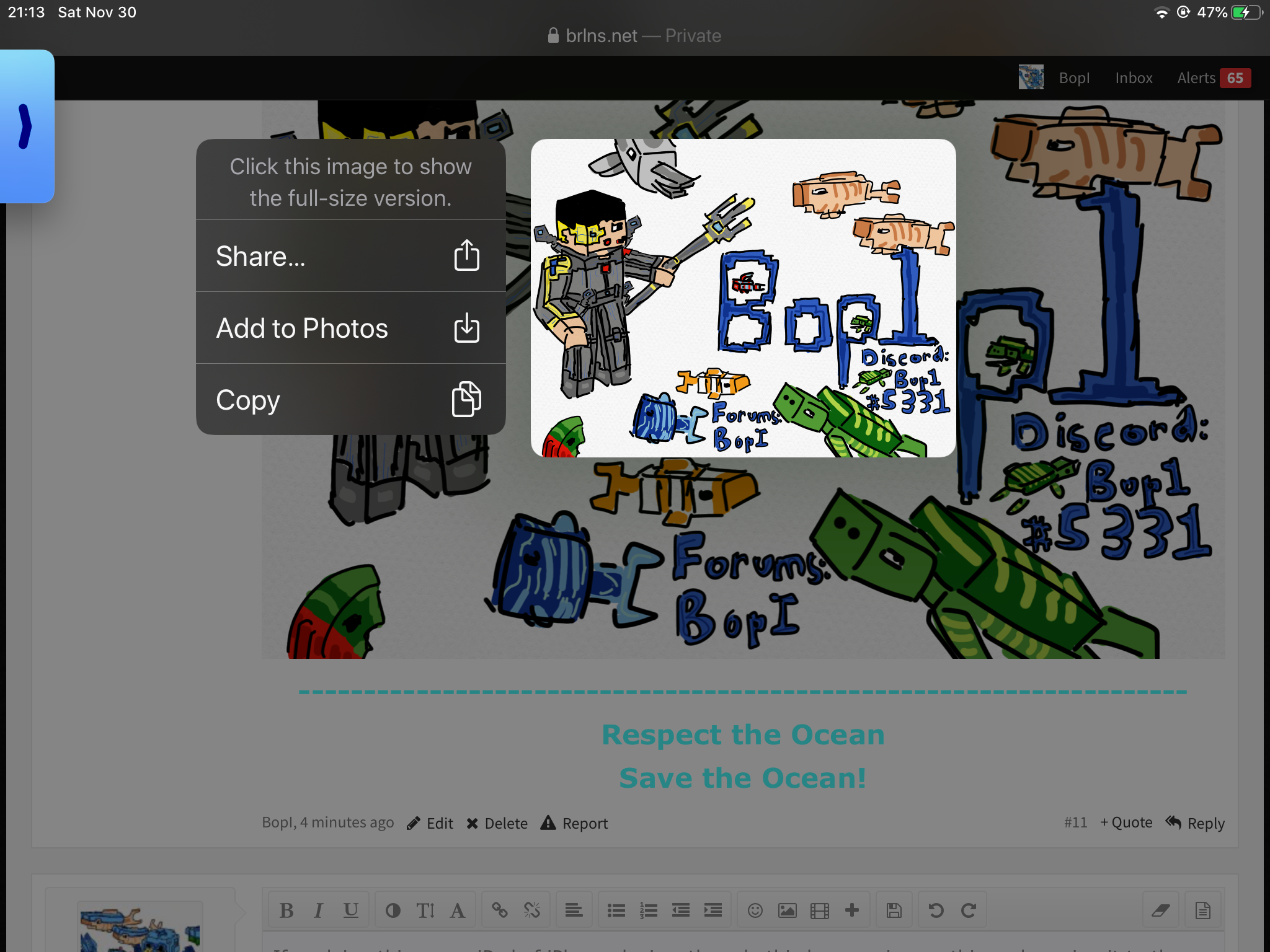Tap Share... in the image context menu
This screenshot has height=952, width=1270.
tap(351, 256)
